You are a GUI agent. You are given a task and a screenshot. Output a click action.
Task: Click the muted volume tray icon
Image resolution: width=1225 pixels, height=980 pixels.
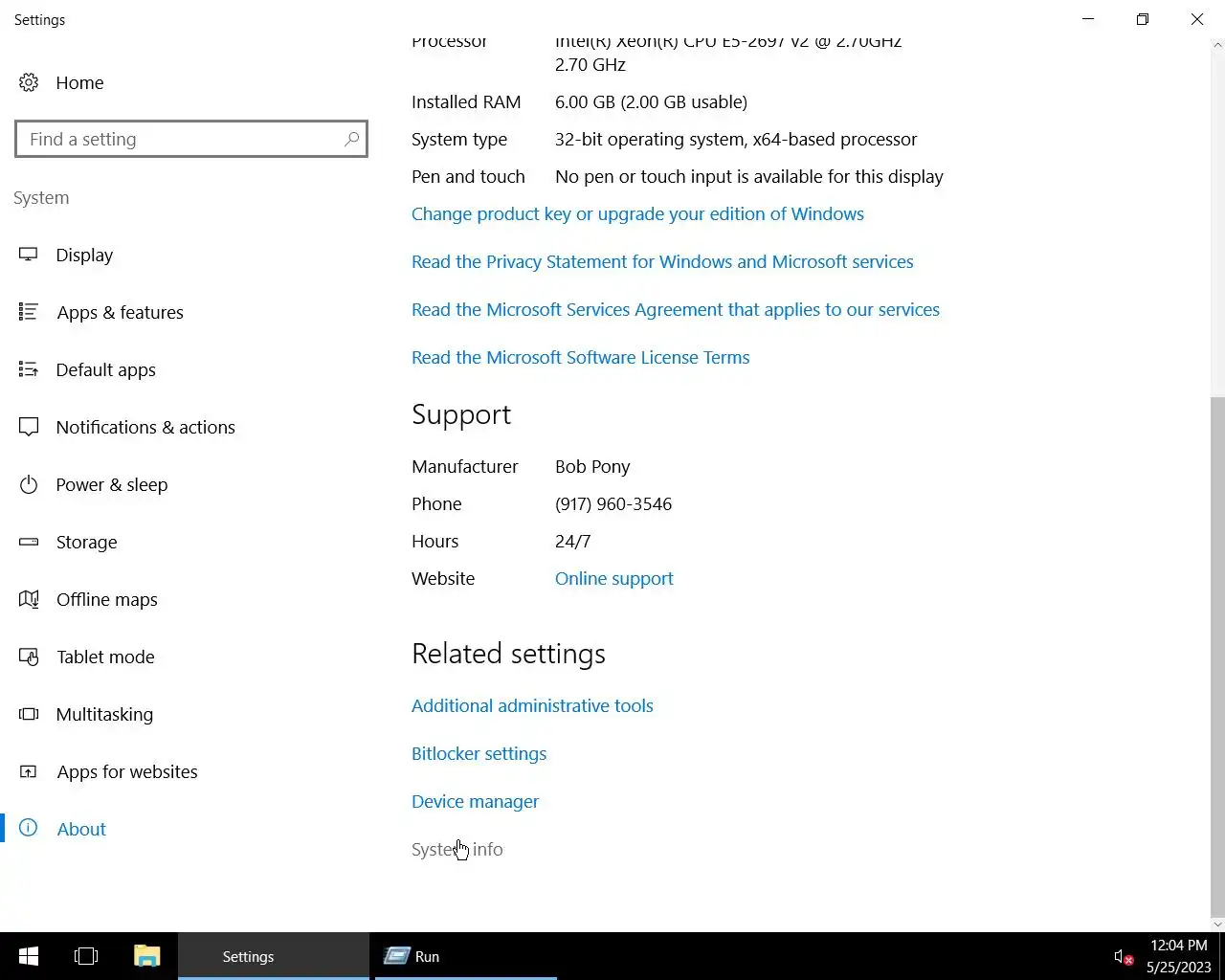[x=1124, y=957]
